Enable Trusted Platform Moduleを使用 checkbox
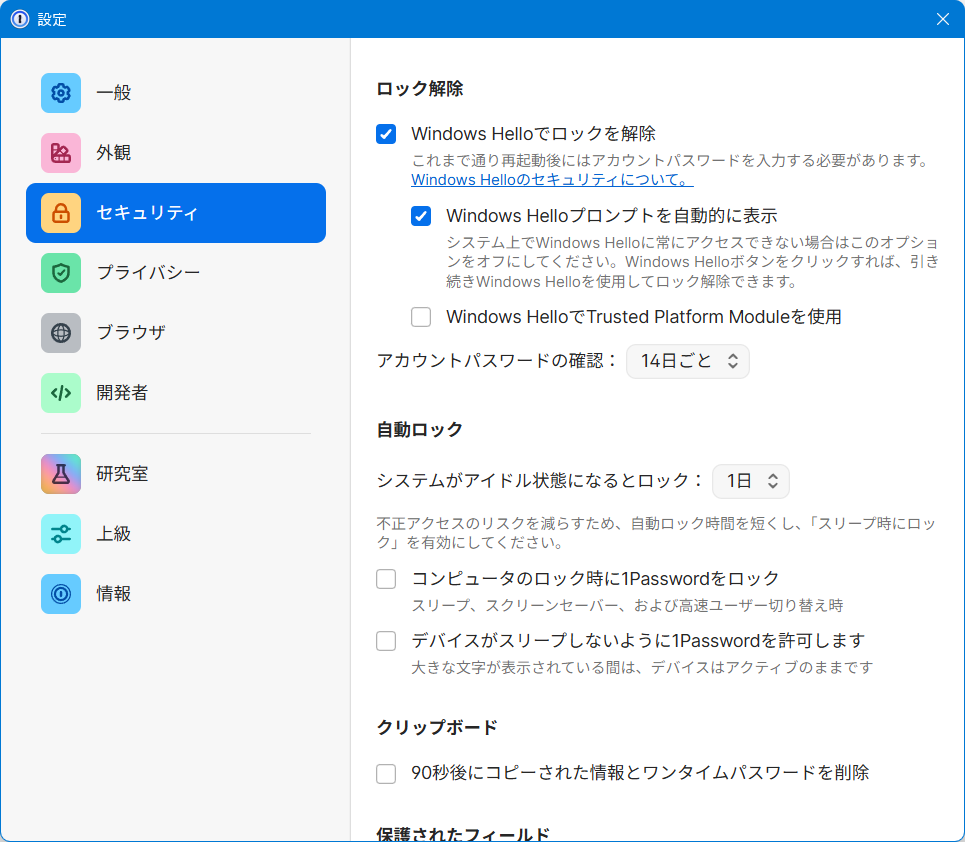 (x=421, y=317)
